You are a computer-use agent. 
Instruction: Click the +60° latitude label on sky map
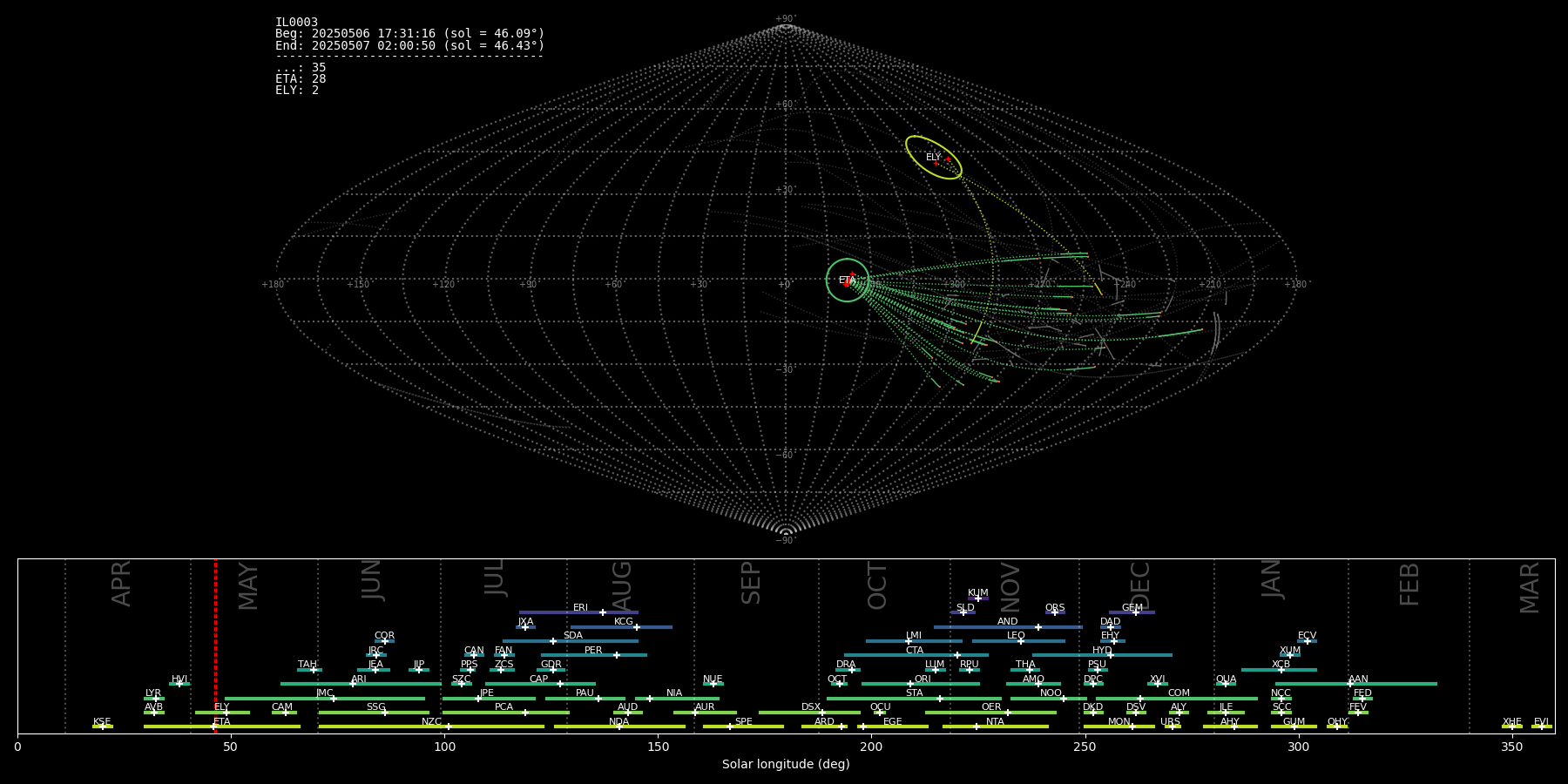coord(786,105)
